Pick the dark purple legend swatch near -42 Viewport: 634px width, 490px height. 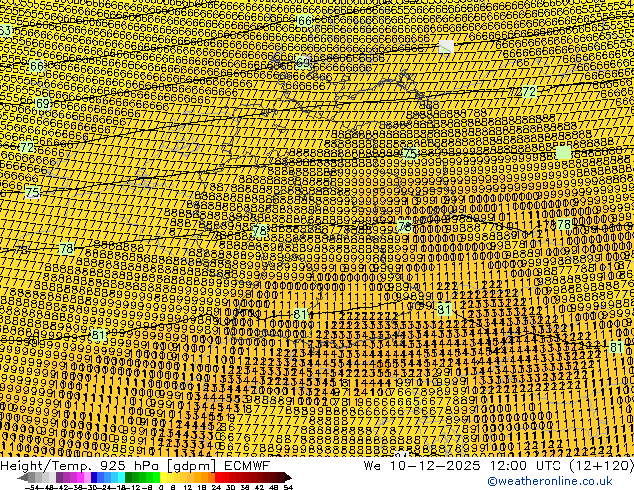[x=59, y=477]
